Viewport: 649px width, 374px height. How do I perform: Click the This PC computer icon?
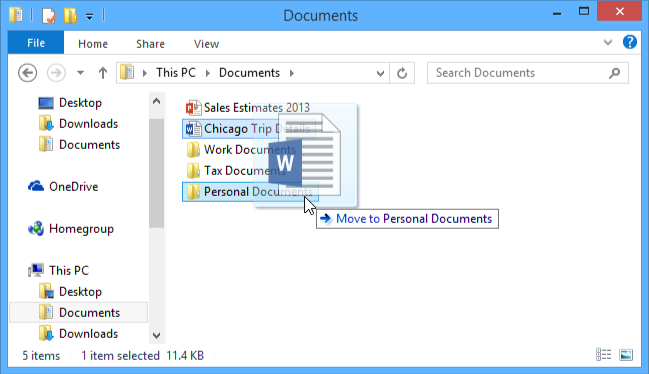click(x=36, y=270)
